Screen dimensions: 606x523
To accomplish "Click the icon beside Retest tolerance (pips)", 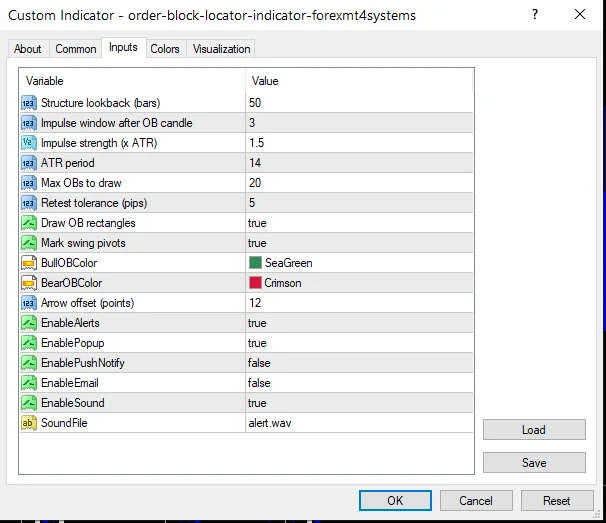I will tap(29, 203).
